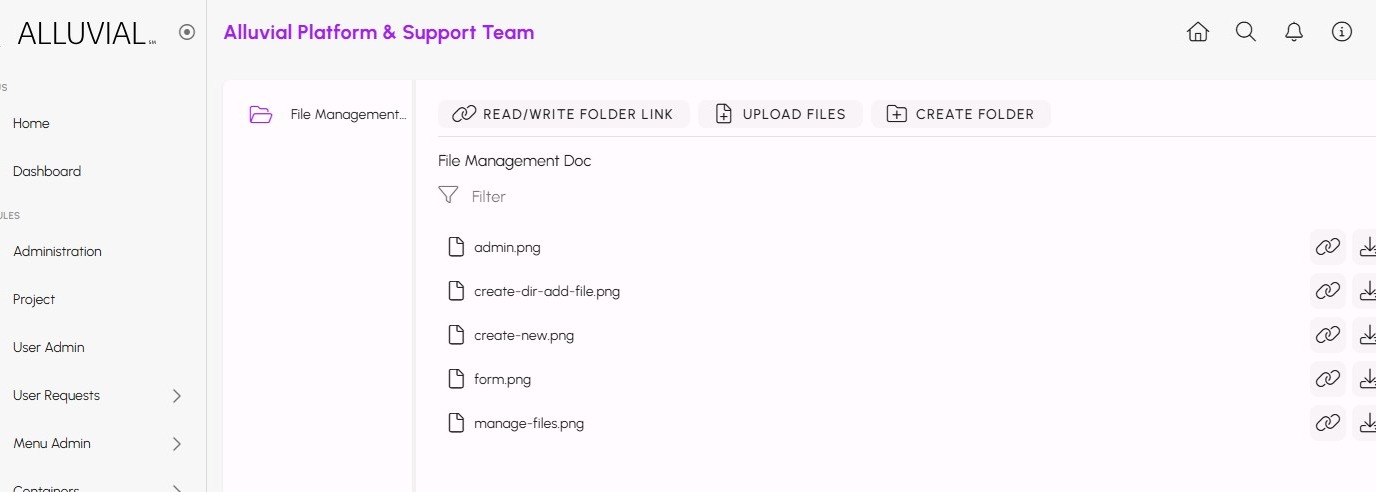Click the info circle icon
This screenshot has height=492, width=1376.
[1341, 32]
